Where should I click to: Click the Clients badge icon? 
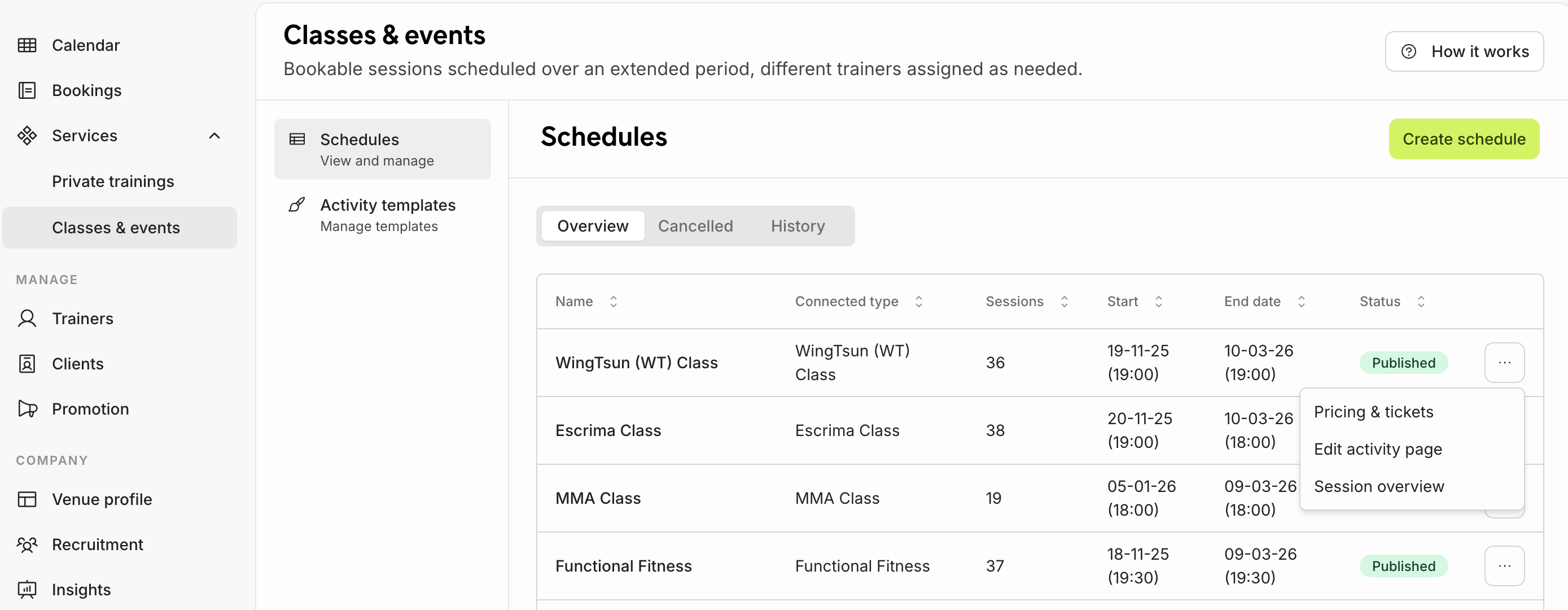tap(27, 364)
